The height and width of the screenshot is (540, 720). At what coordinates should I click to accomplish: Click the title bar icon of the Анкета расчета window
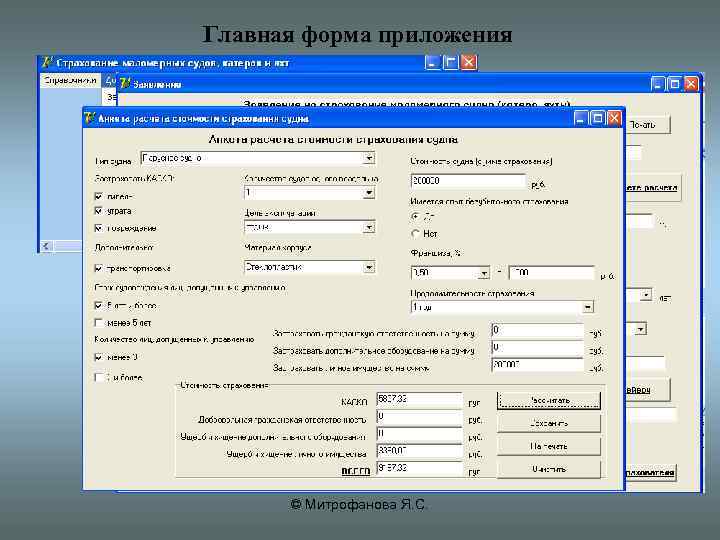point(90,118)
